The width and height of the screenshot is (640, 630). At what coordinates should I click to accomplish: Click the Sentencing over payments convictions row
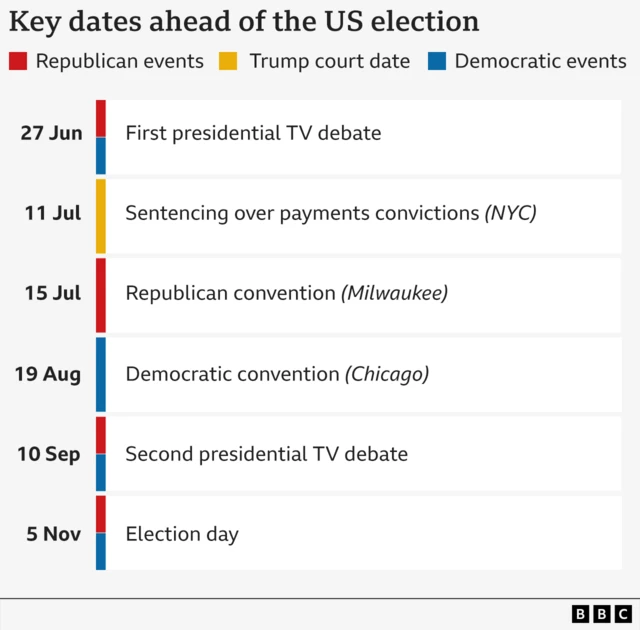click(x=363, y=213)
